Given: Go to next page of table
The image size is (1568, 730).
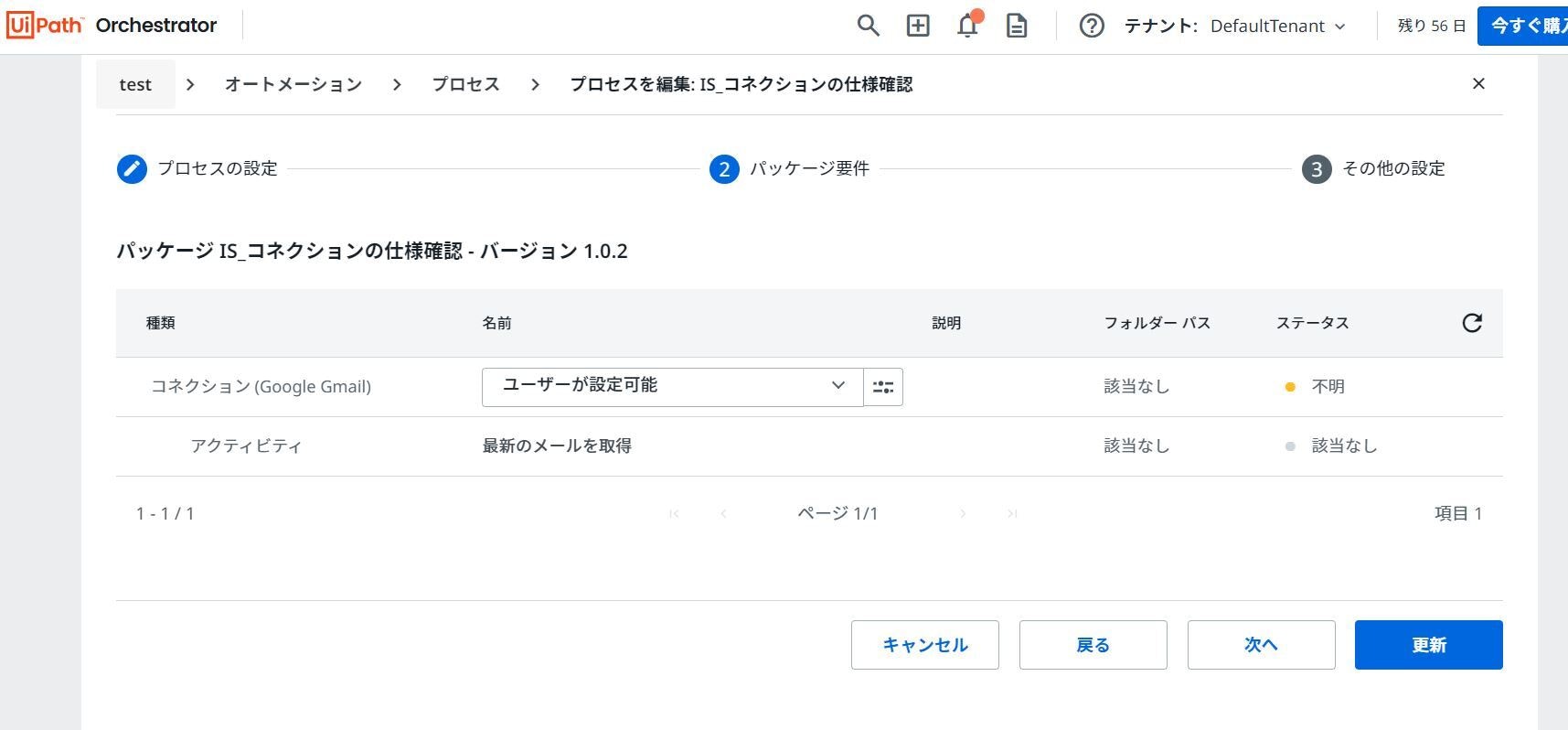Looking at the screenshot, I should [x=963, y=514].
